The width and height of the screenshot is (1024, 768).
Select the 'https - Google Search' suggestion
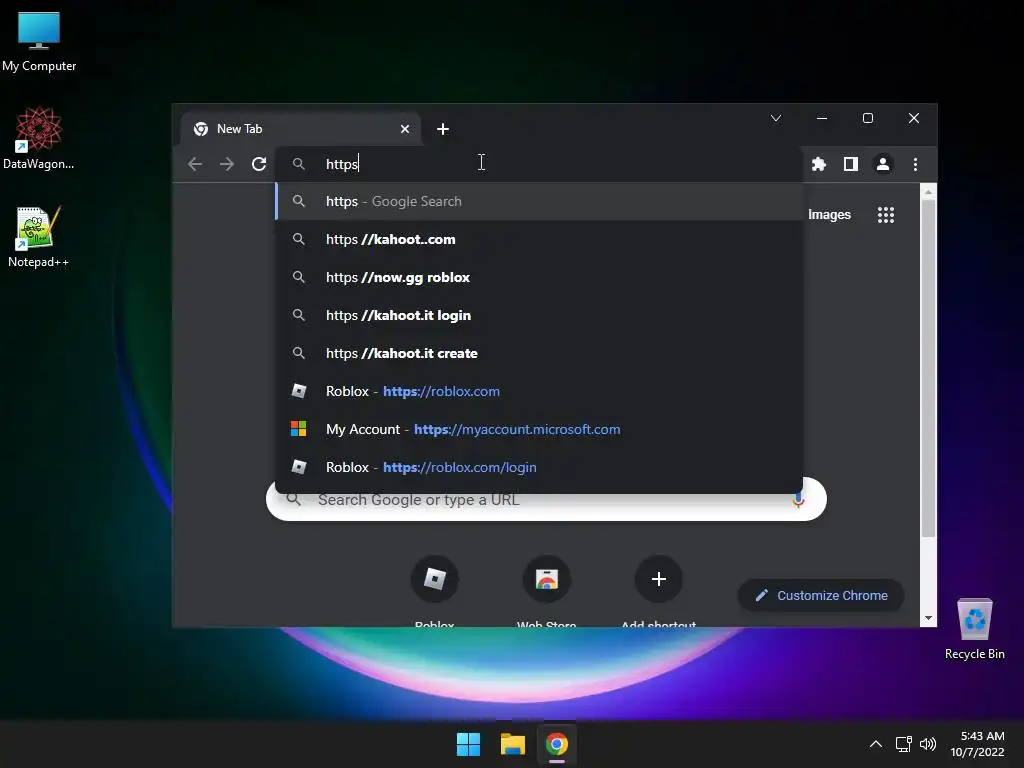click(539, 201)
